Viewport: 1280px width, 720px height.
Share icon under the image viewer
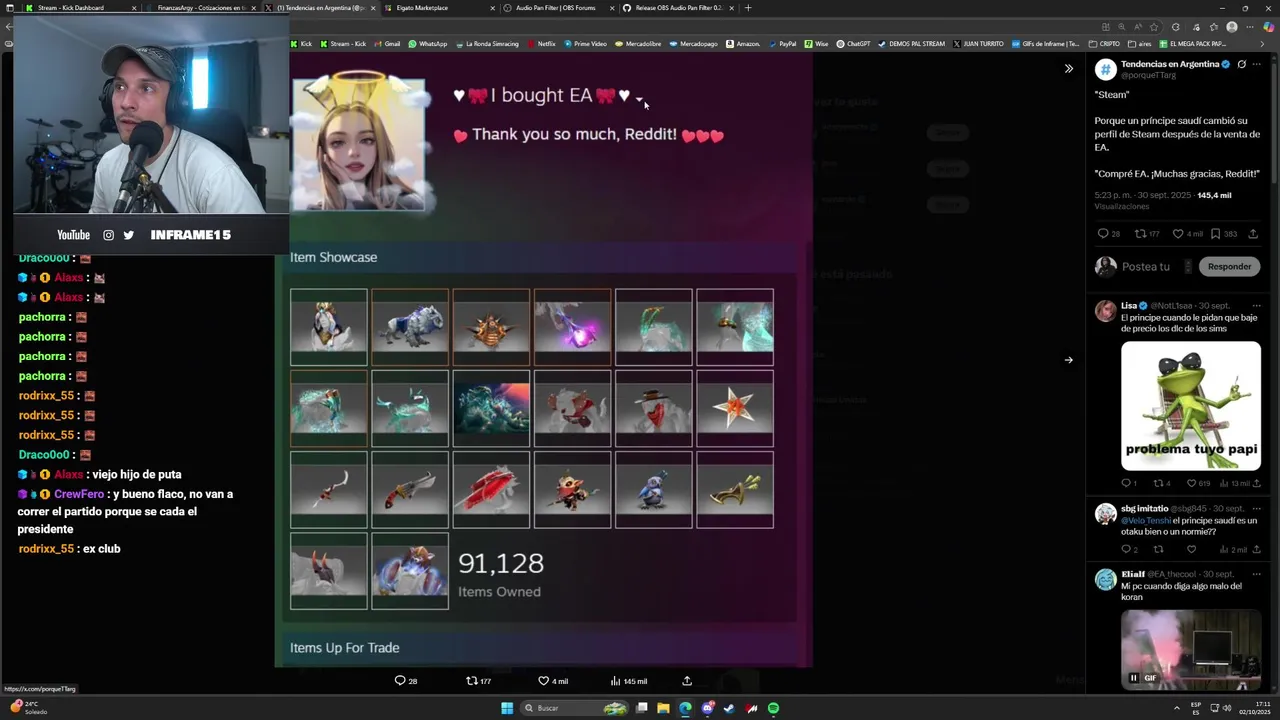click(687, 681)
